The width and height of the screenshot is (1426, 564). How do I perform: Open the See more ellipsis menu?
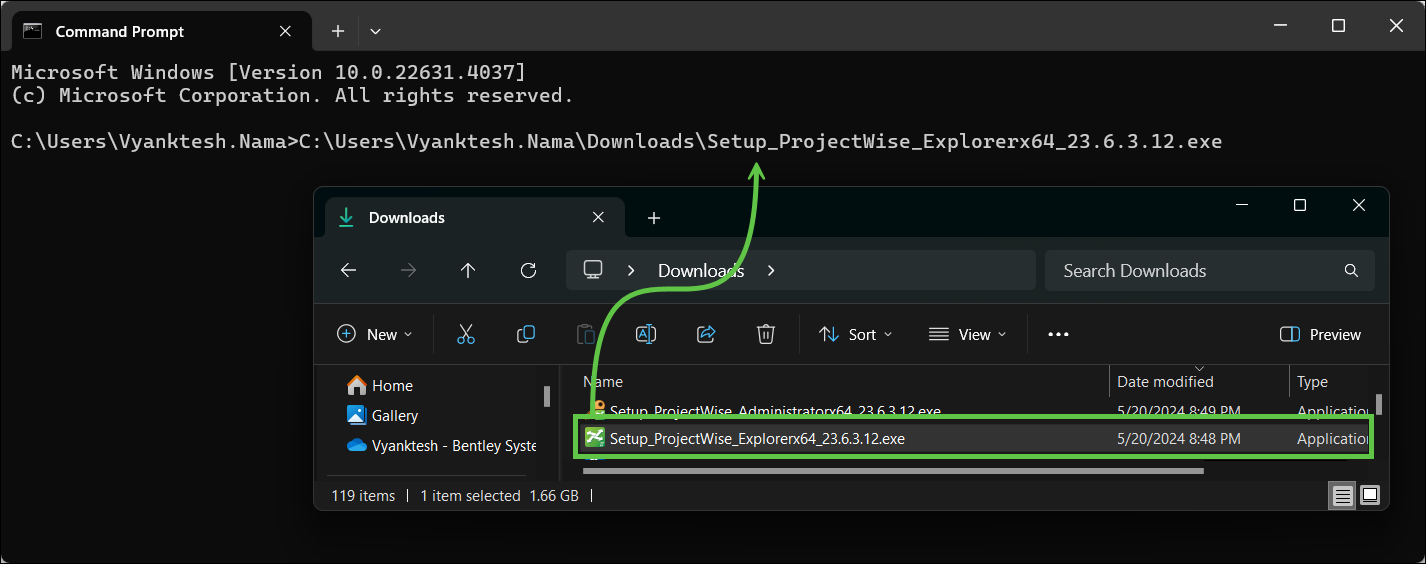pyautogui.click(x=1059, y=334)
